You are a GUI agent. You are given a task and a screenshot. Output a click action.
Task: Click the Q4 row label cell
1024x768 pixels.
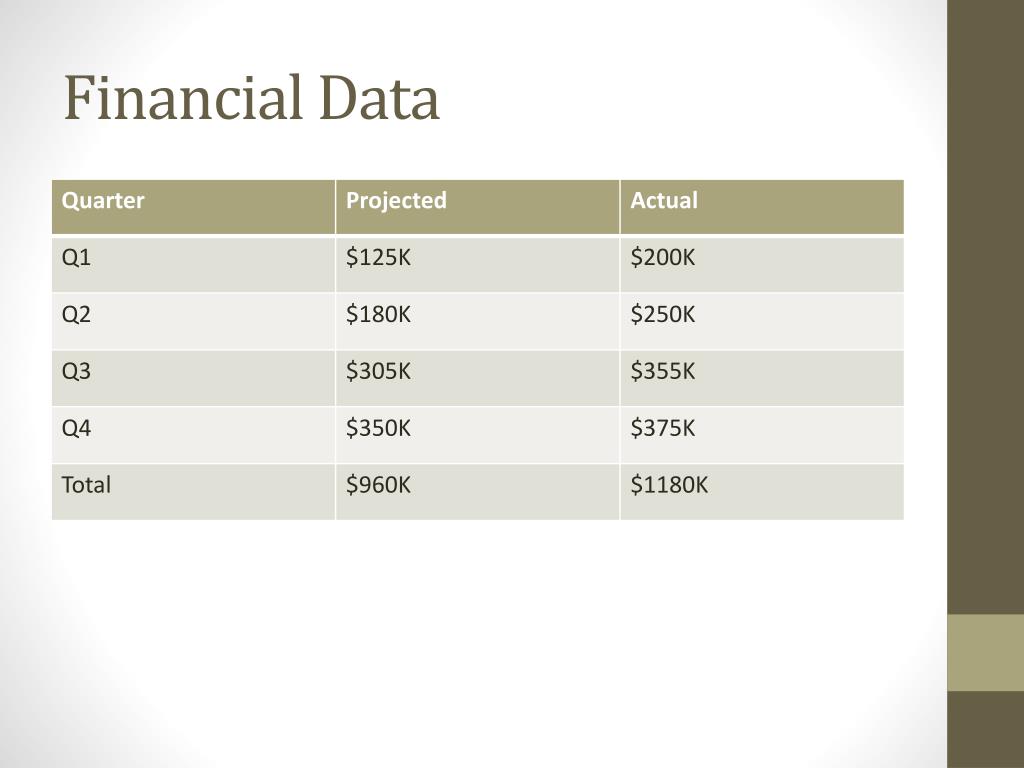point(193,435)
